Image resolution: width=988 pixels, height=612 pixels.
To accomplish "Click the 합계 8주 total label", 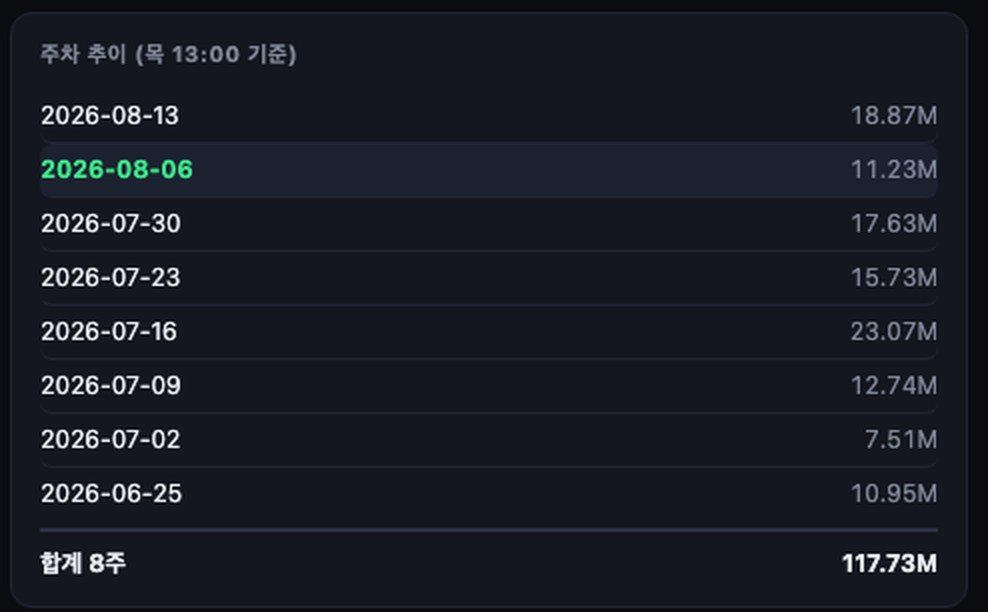I will coord(83,563).
